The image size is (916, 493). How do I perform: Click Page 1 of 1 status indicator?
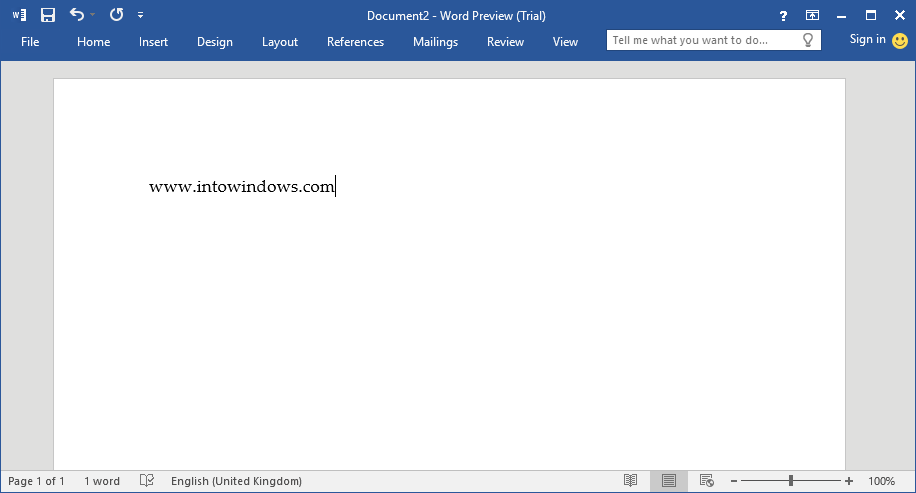click(36, 481)
